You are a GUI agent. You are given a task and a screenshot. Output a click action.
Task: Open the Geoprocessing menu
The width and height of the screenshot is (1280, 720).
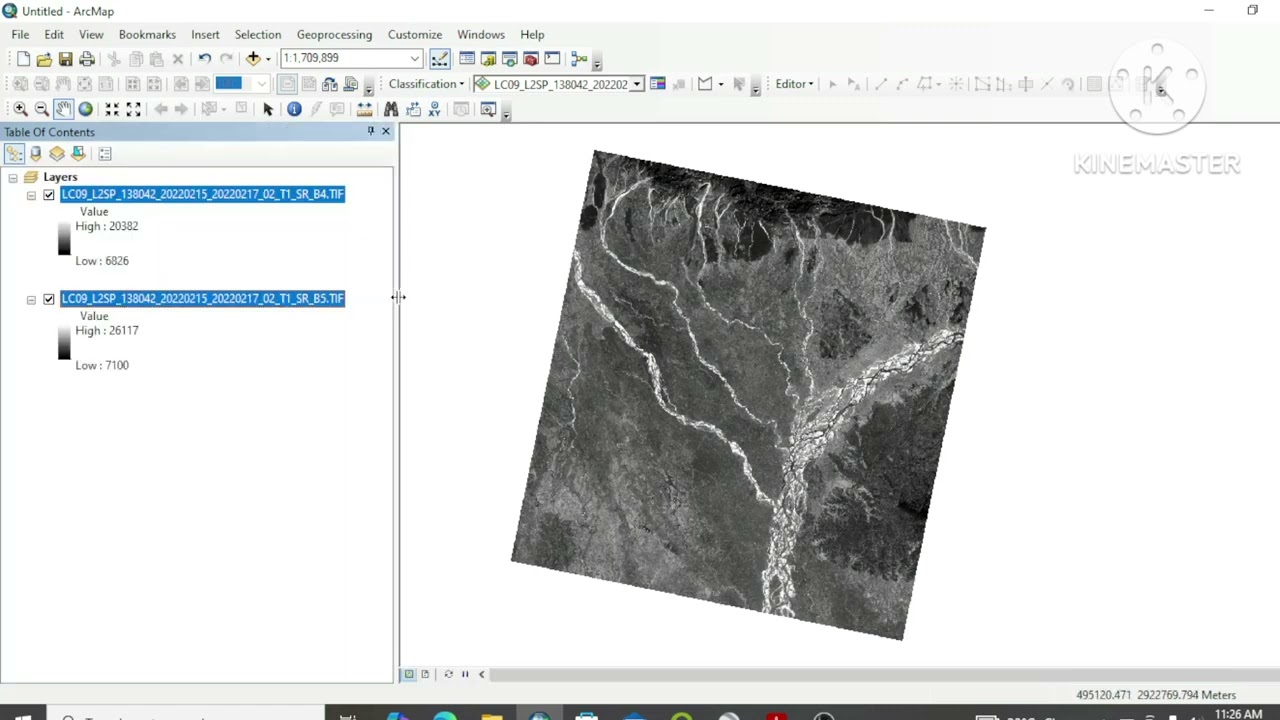pos(334,34)
